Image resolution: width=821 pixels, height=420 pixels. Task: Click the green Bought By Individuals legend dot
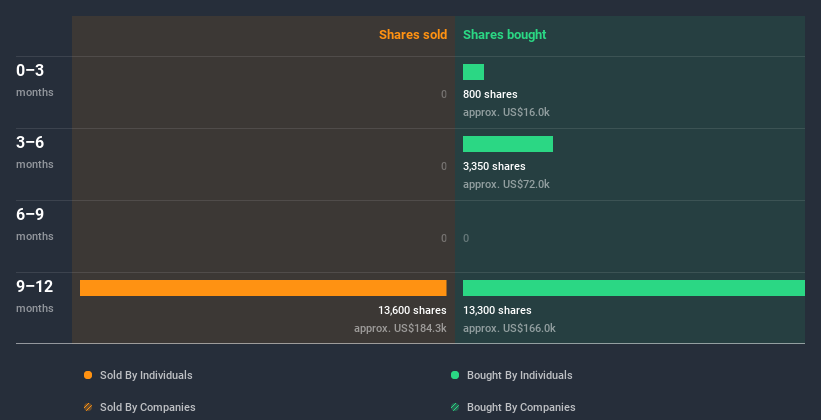[x=455, y=375]
